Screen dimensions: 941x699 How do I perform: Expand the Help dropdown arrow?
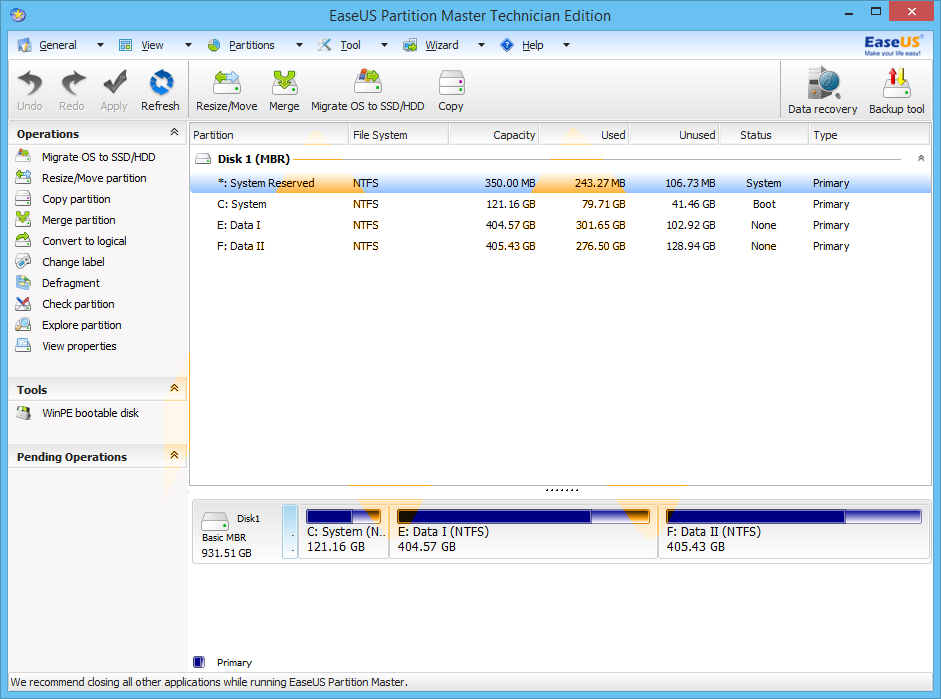click(566, 45)
